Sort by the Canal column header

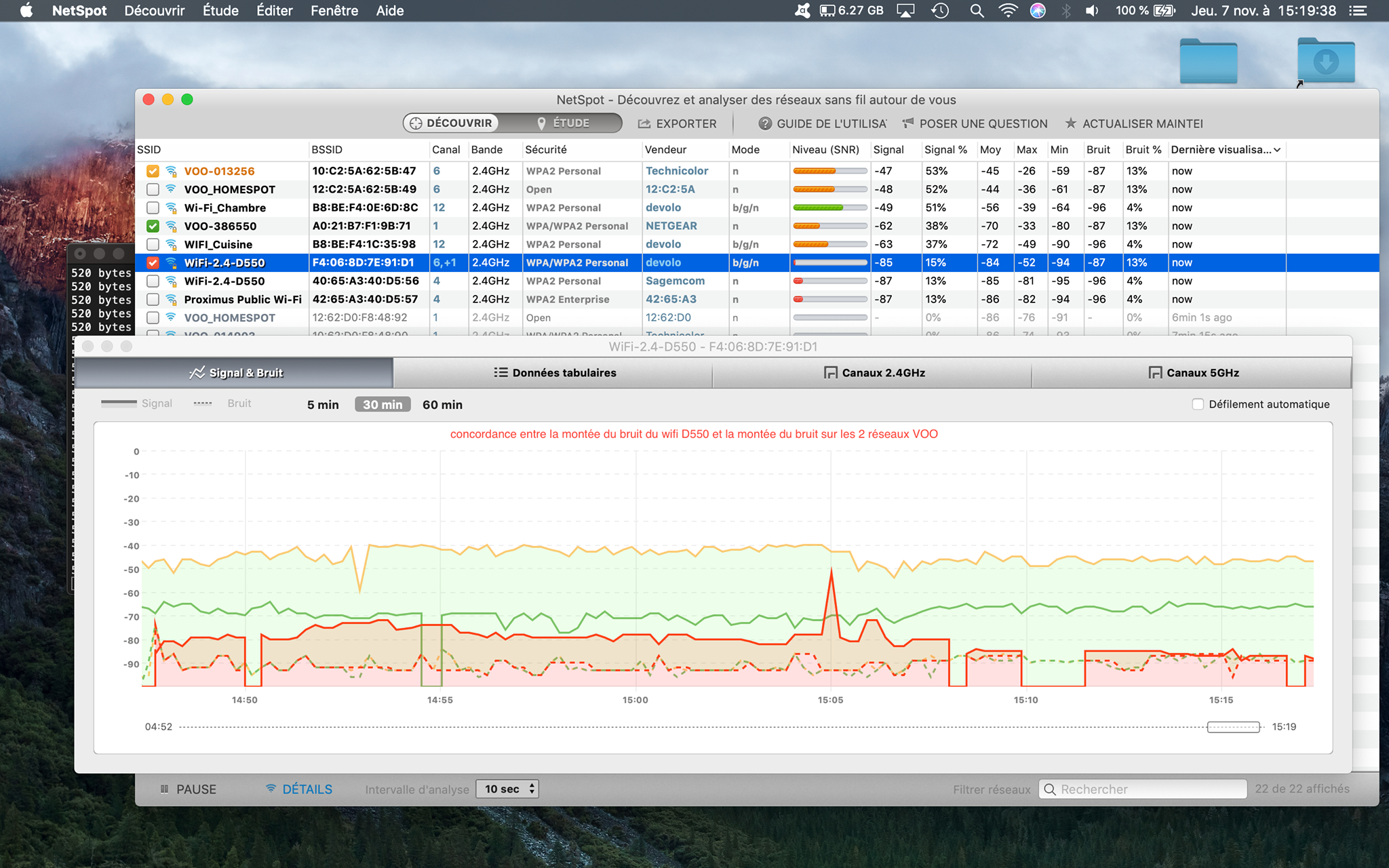point(446,150)
